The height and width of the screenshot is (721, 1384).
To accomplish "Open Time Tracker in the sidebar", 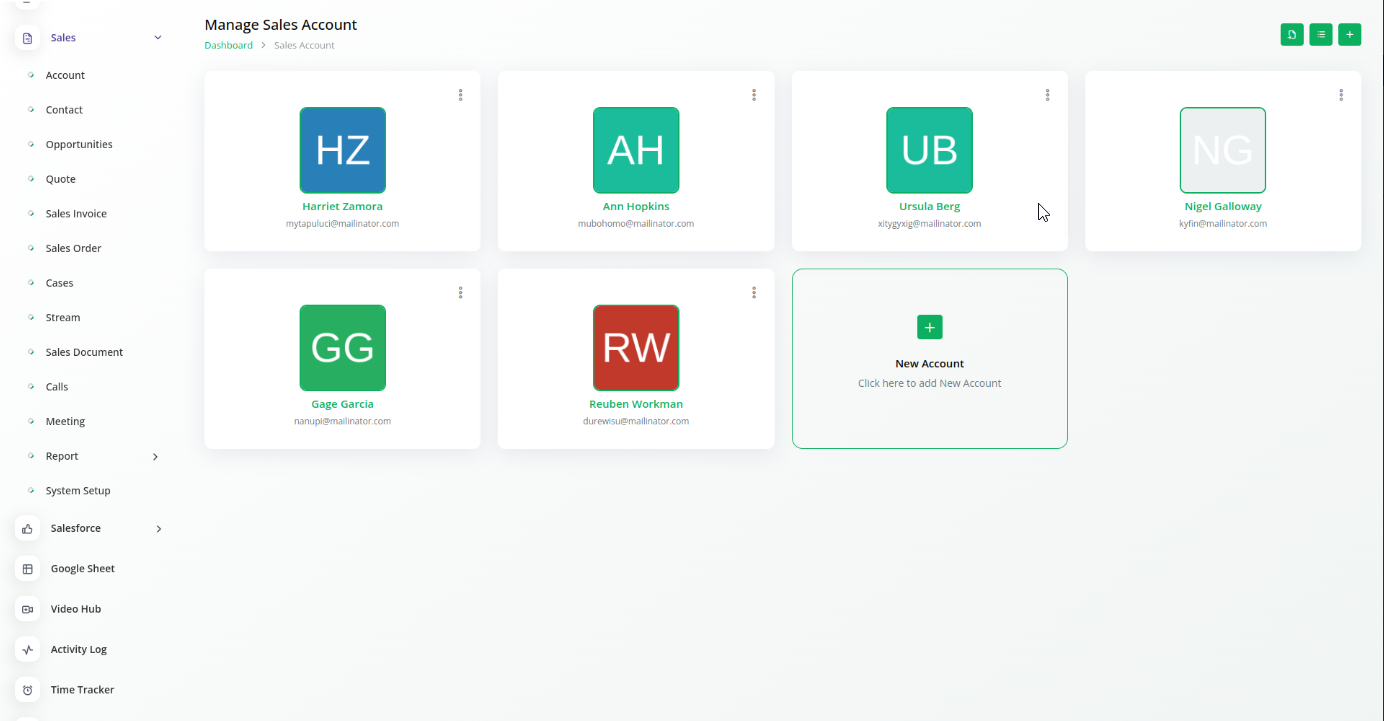I will pyautogui.click(x=82, y=690).
